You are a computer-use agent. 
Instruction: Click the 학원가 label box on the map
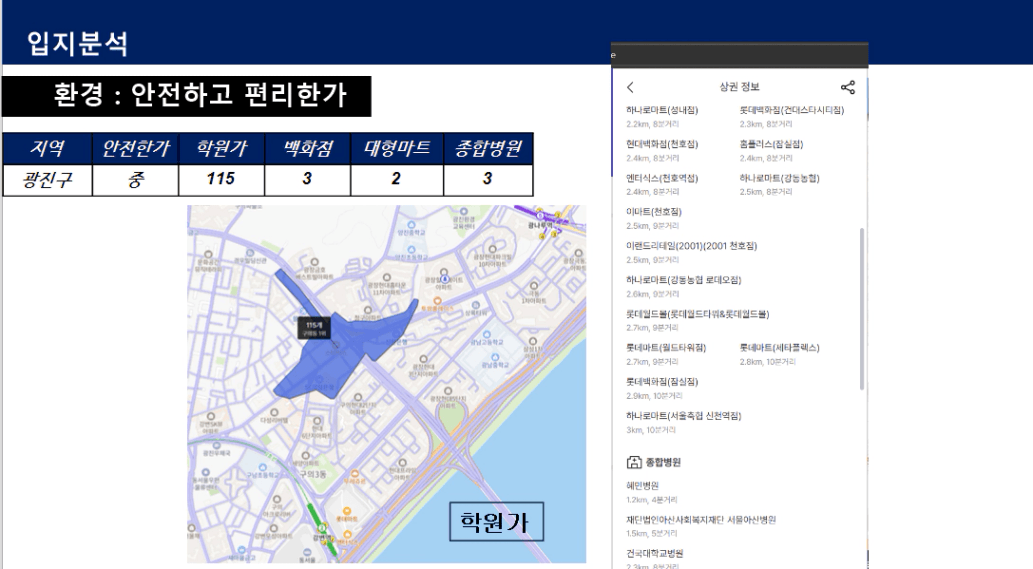(x=496, y=522)
